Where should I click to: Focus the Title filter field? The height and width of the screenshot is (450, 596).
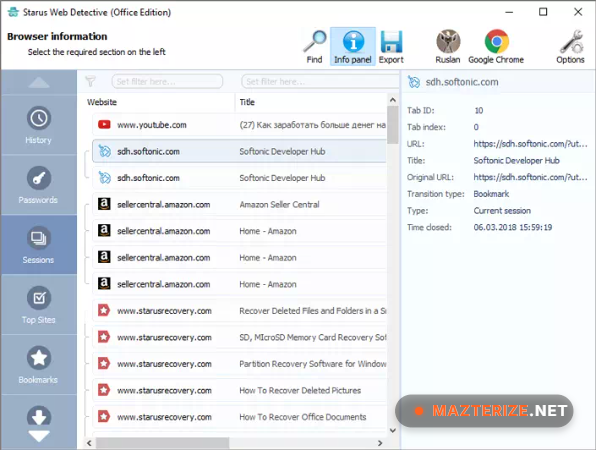[x=320, y=81]
